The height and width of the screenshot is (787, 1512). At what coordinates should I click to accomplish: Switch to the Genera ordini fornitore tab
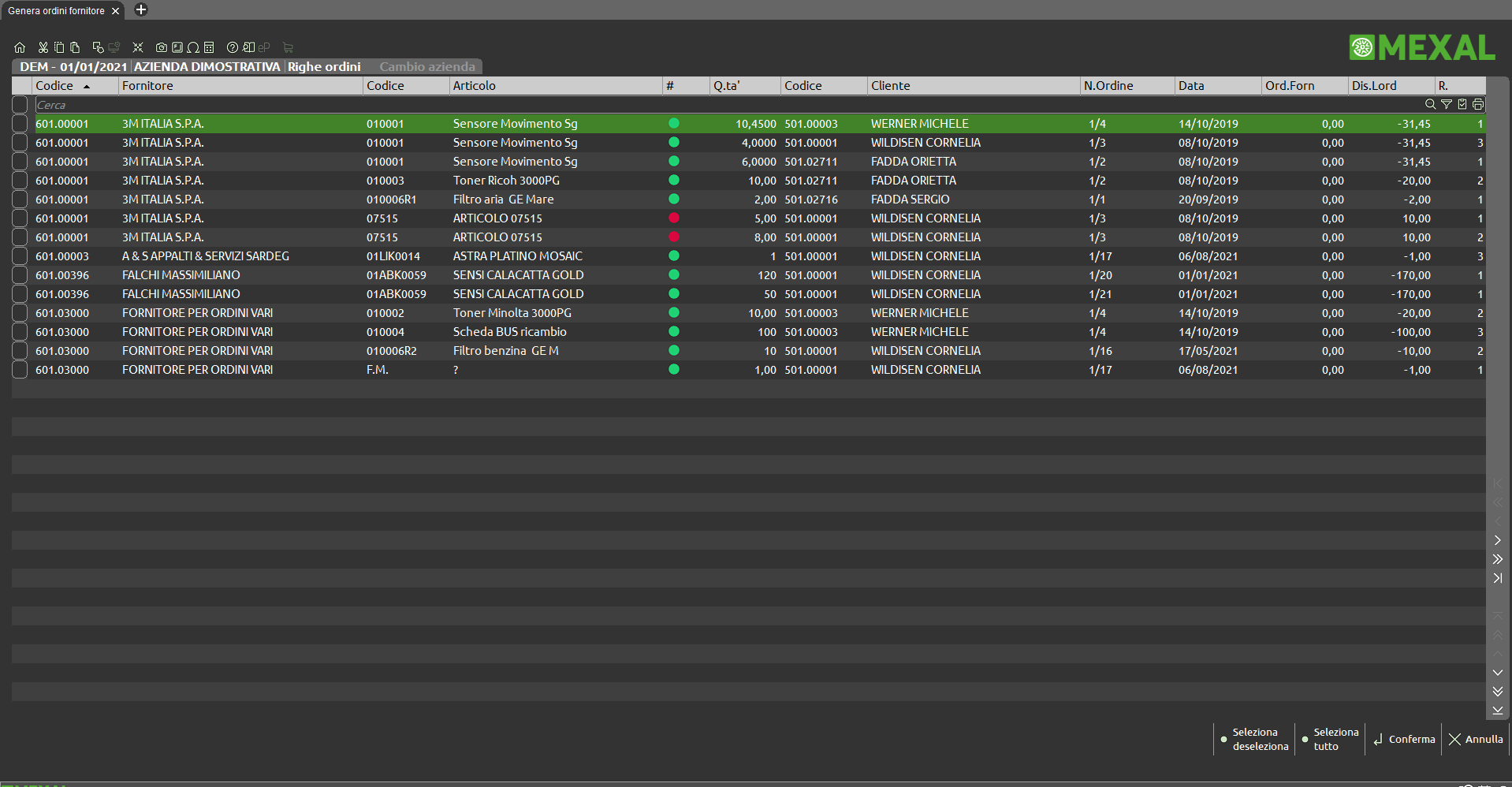(56, 11)
